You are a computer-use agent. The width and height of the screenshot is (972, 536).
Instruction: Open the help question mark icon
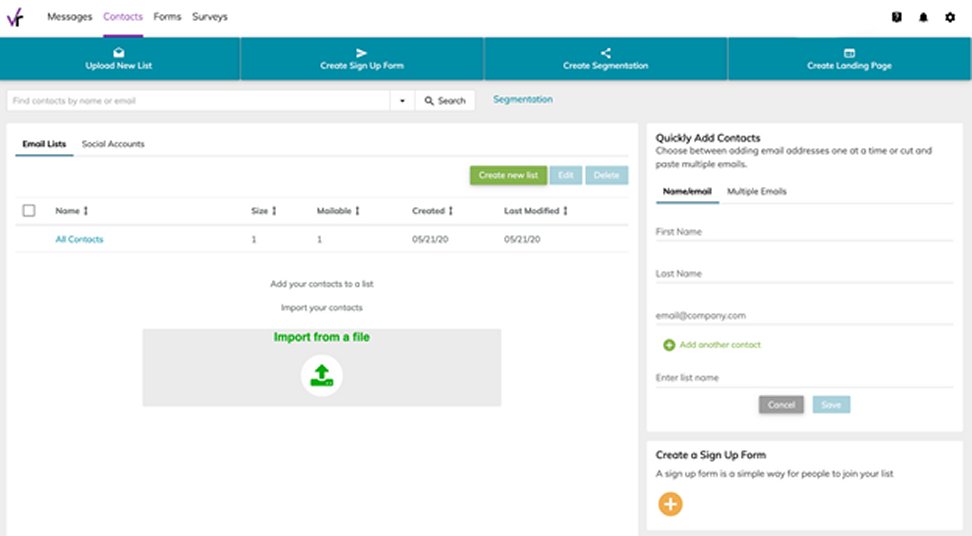pos(896,17)
